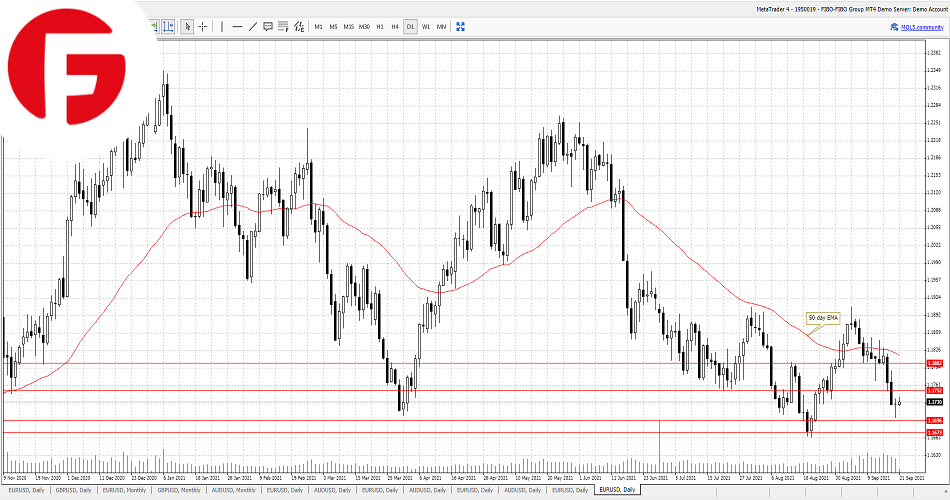Viewport: 950px width, 500px height.
Task: Select the diagonal trendline tool
Action: pos(252,26)
